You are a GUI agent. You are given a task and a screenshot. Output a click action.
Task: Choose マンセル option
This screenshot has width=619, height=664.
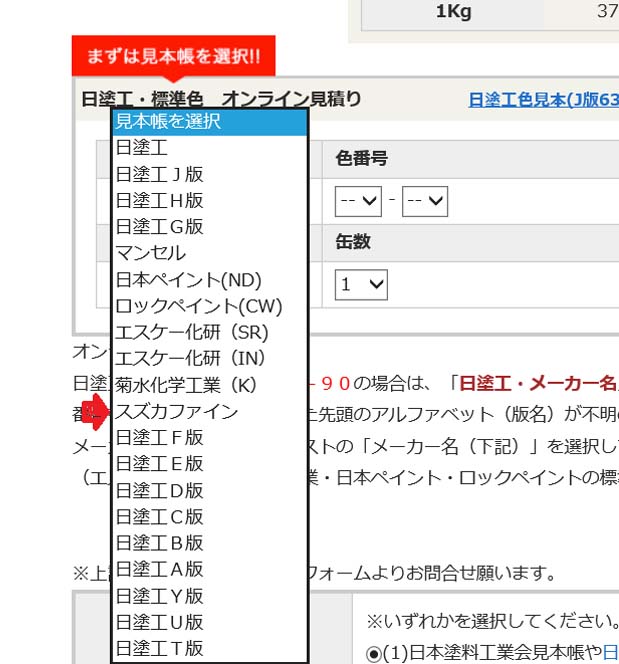210,253
